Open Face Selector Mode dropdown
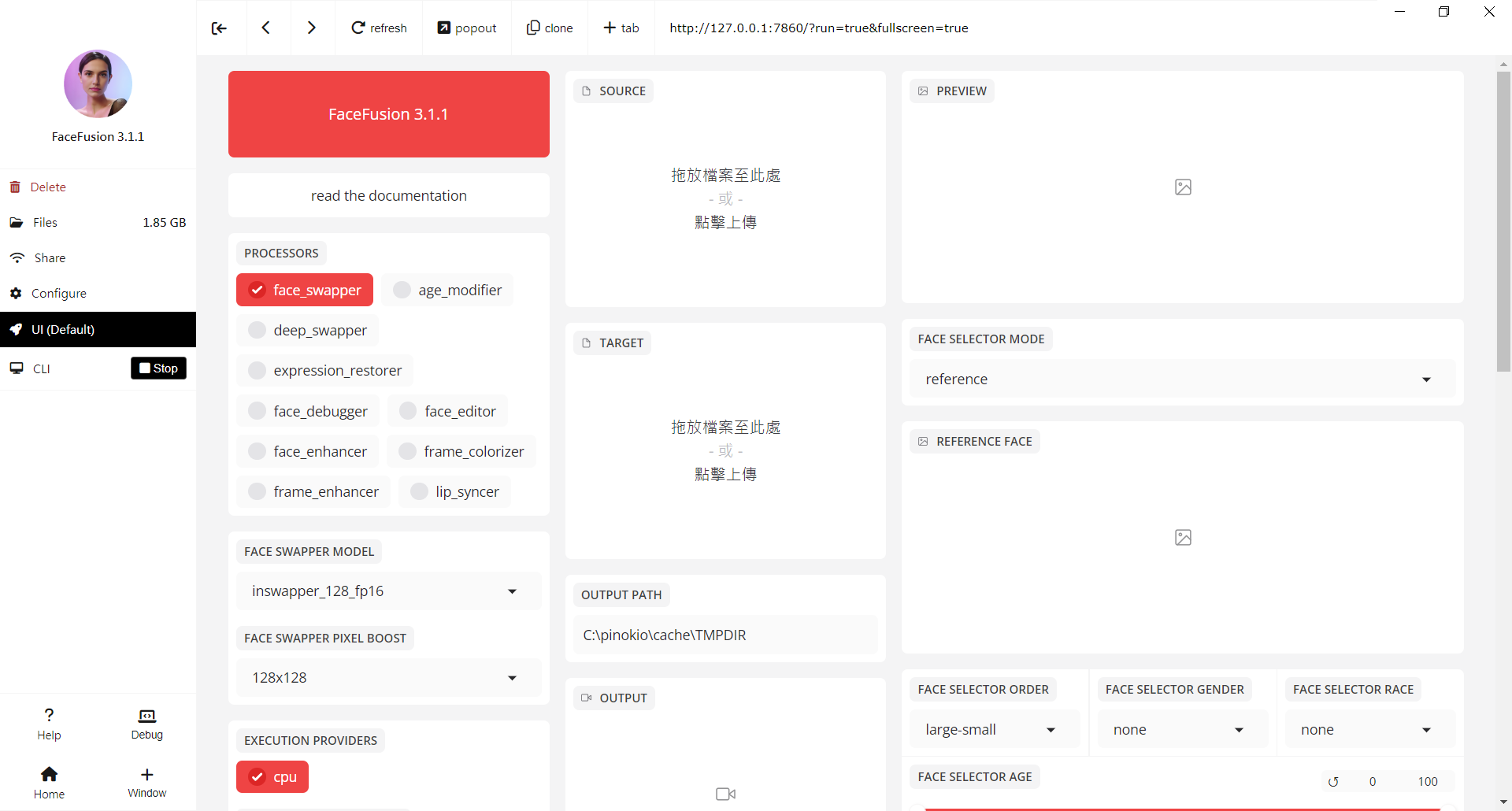 [x=1183, y=379]
